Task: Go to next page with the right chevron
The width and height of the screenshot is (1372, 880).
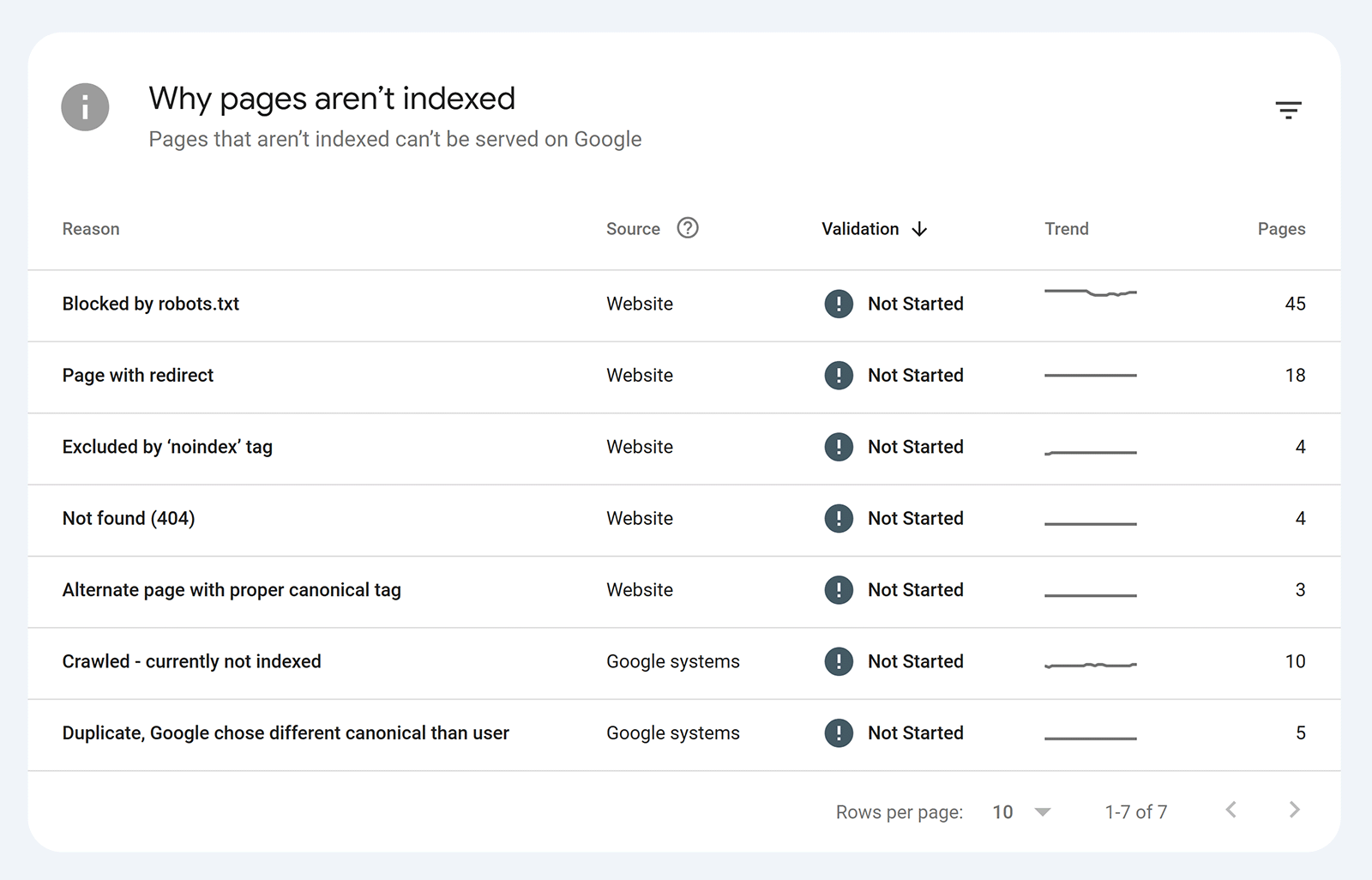Action: click(x=1293, y=810)
